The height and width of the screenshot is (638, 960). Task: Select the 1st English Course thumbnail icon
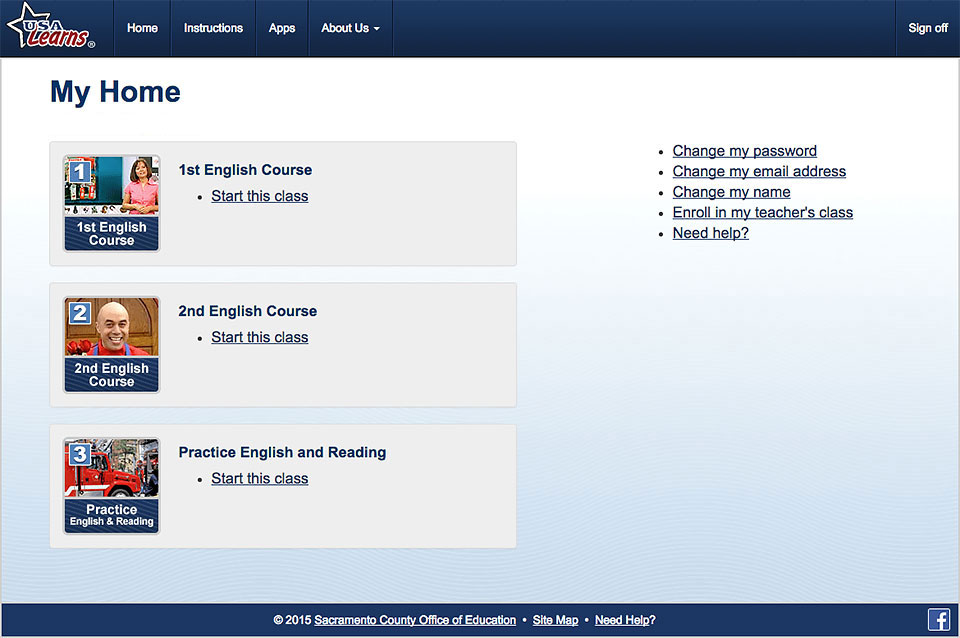pos(111,203)
